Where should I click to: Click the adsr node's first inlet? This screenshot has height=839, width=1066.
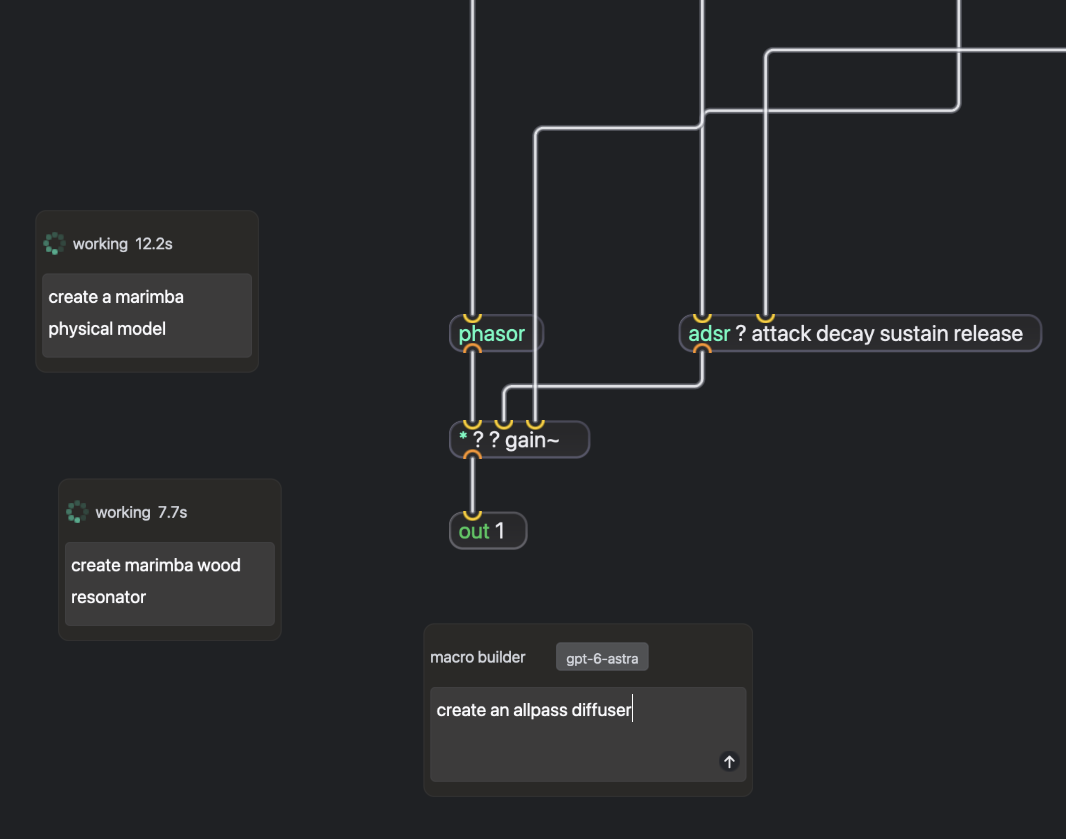(x=702, y=318)
